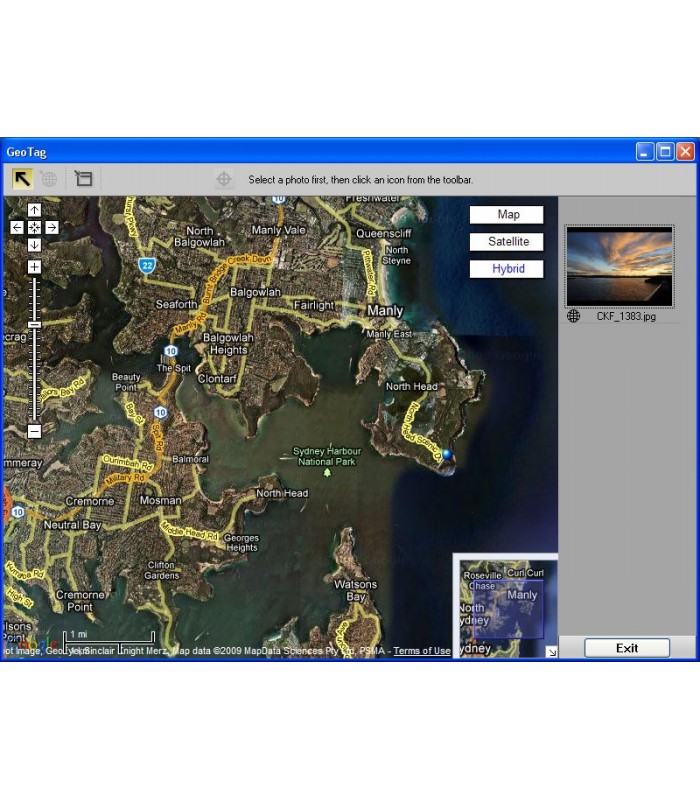Click the route 22 shield on the map
700x800 pixels.
[147, 265]
